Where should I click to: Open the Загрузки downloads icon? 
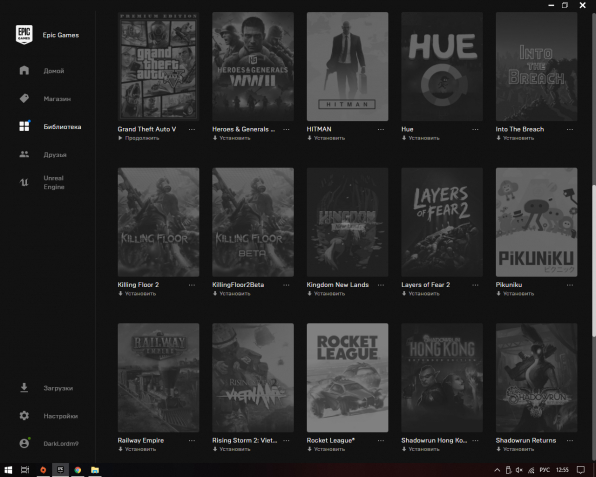(24, 388)
